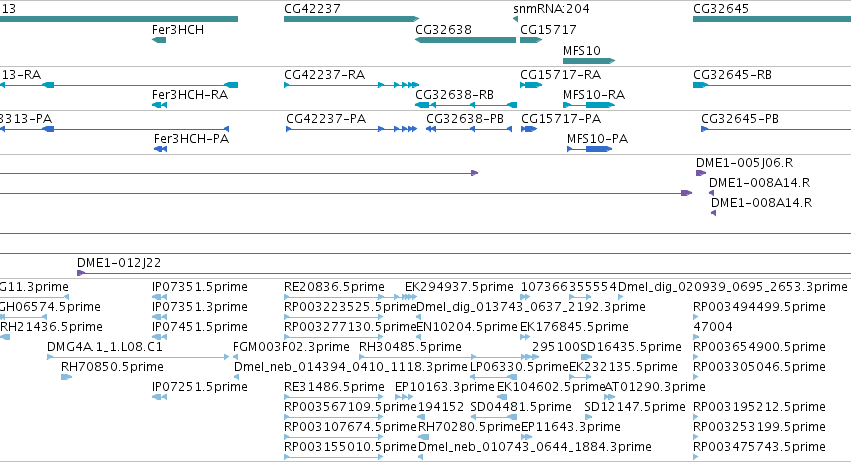
Task: Open EST EK104602.5prime
Action: click(x=551, y=387)
